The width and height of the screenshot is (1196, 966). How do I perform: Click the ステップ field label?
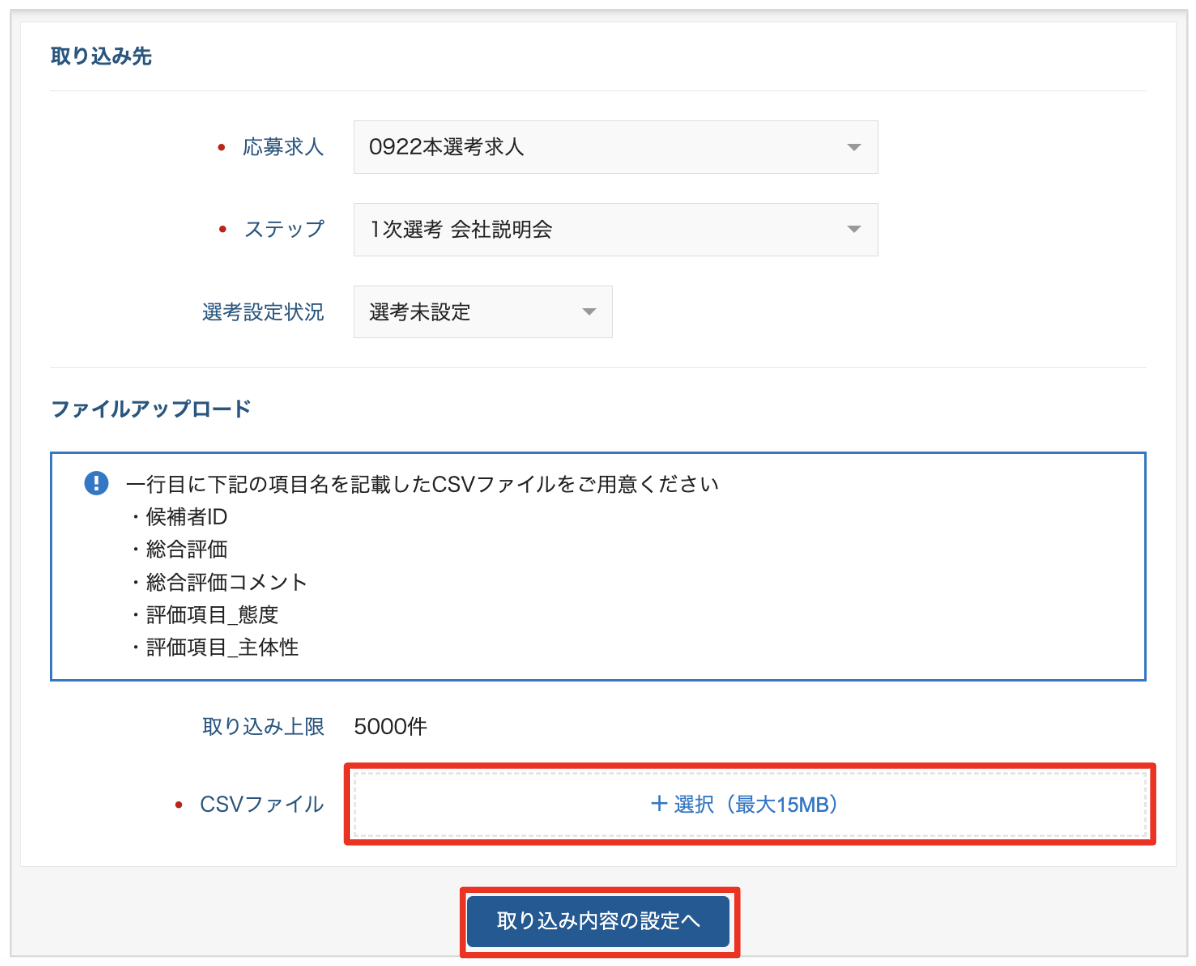click(x=284, y=230)
